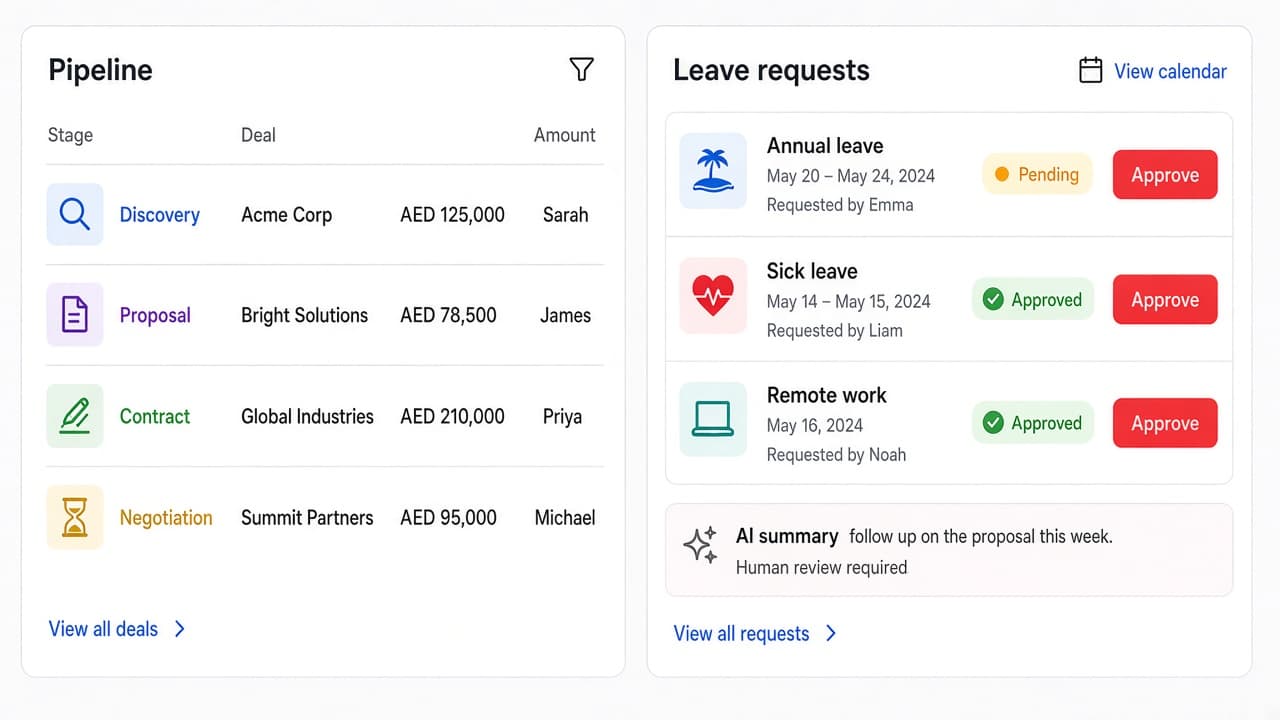Click the Negotiation hourglass stage icon
This screenshot has height=720, width=1280.
coord(75,518)
